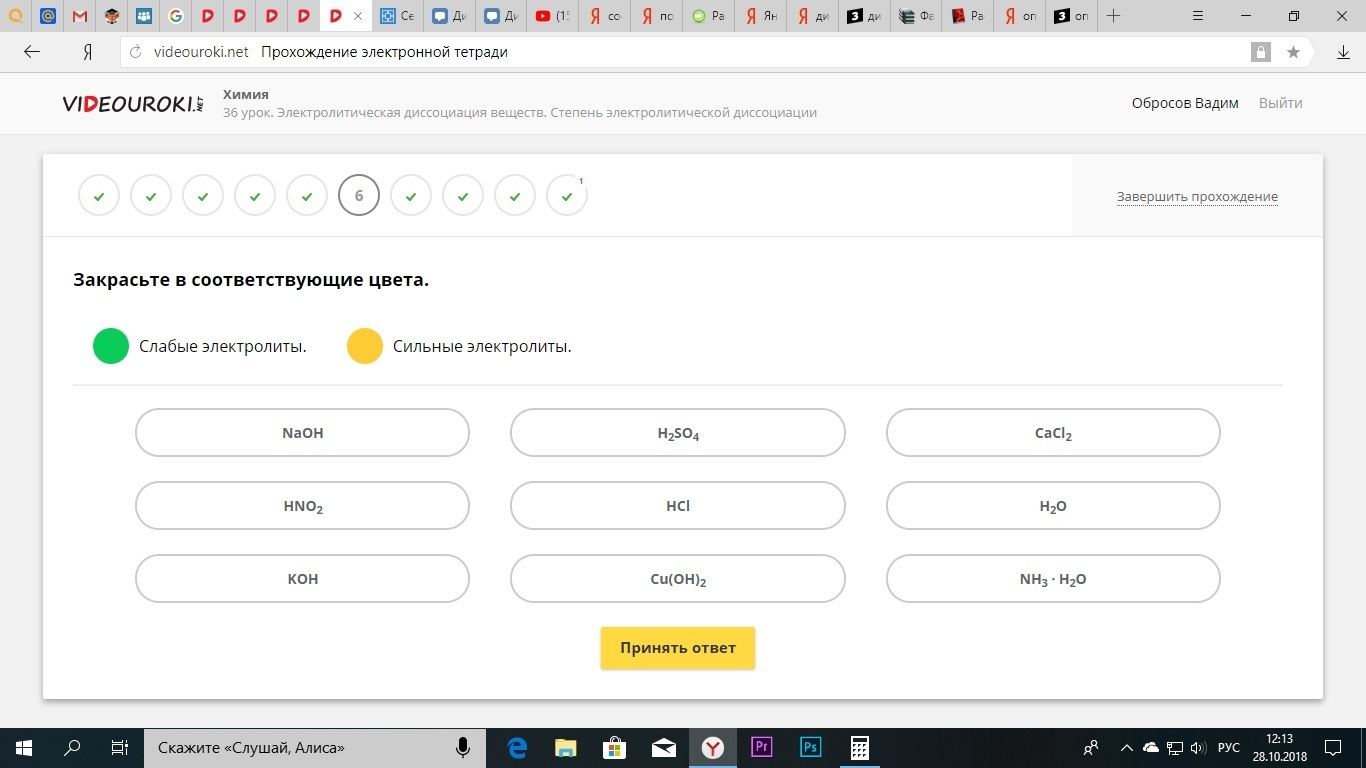Click the Сильные электролиты label
The image size is (1366, 768).
pos(482,347)
